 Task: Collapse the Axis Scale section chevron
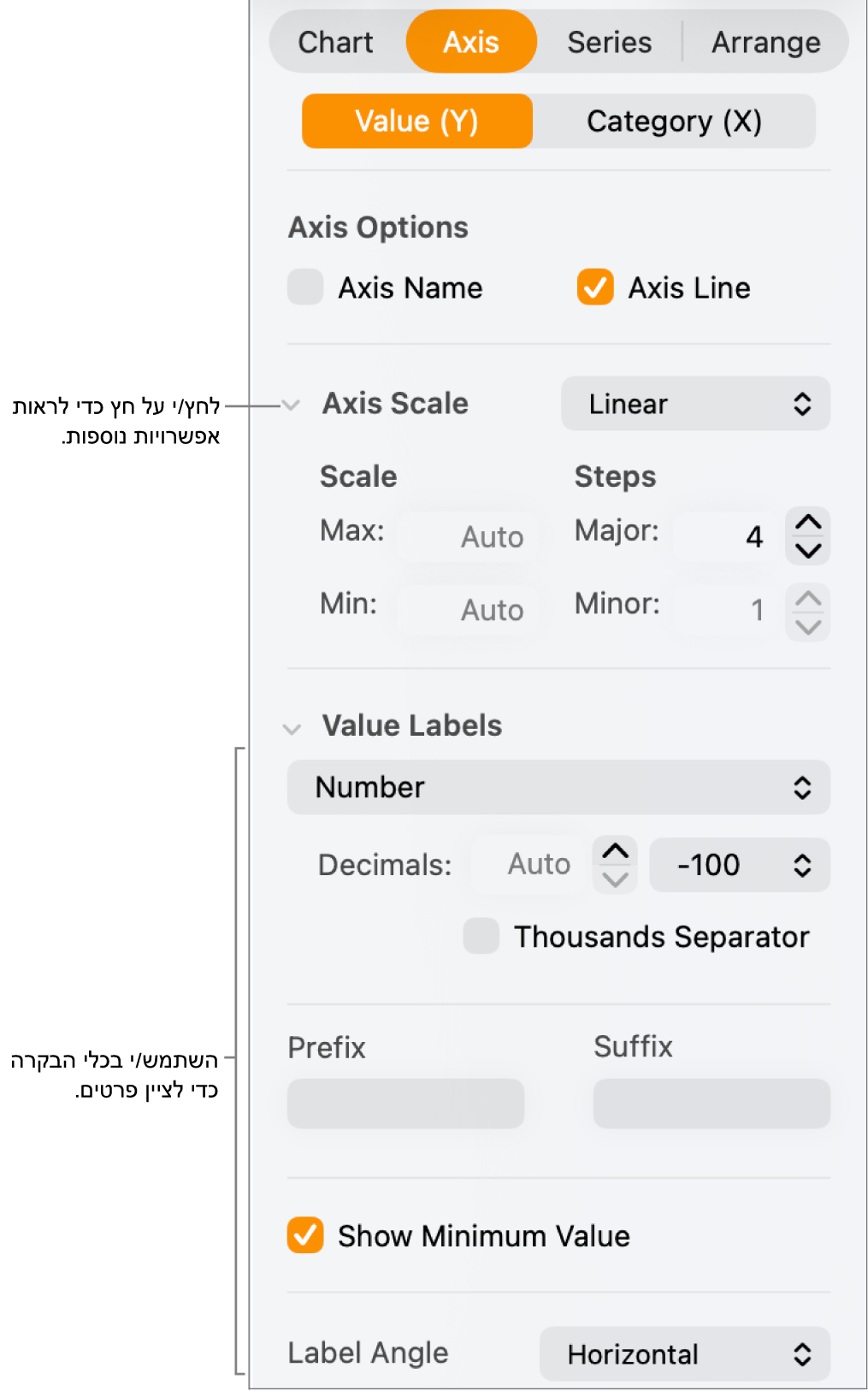292,405
